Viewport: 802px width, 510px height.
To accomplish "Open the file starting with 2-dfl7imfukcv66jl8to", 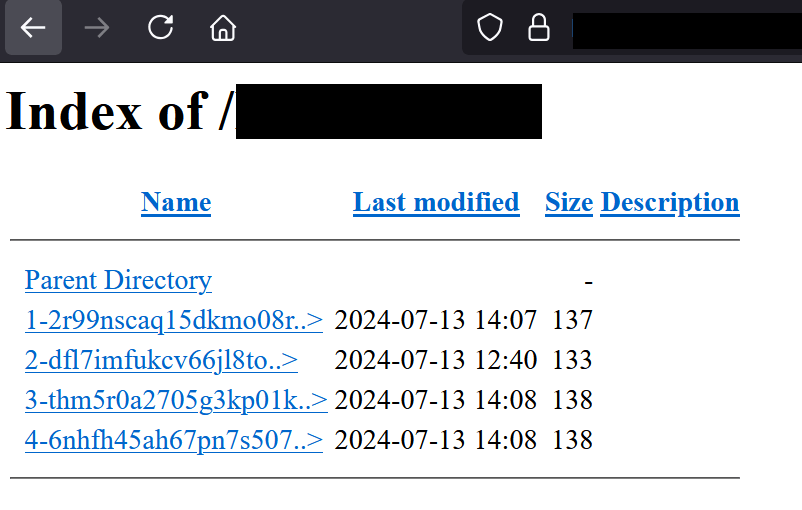I will tap(161, 360).
